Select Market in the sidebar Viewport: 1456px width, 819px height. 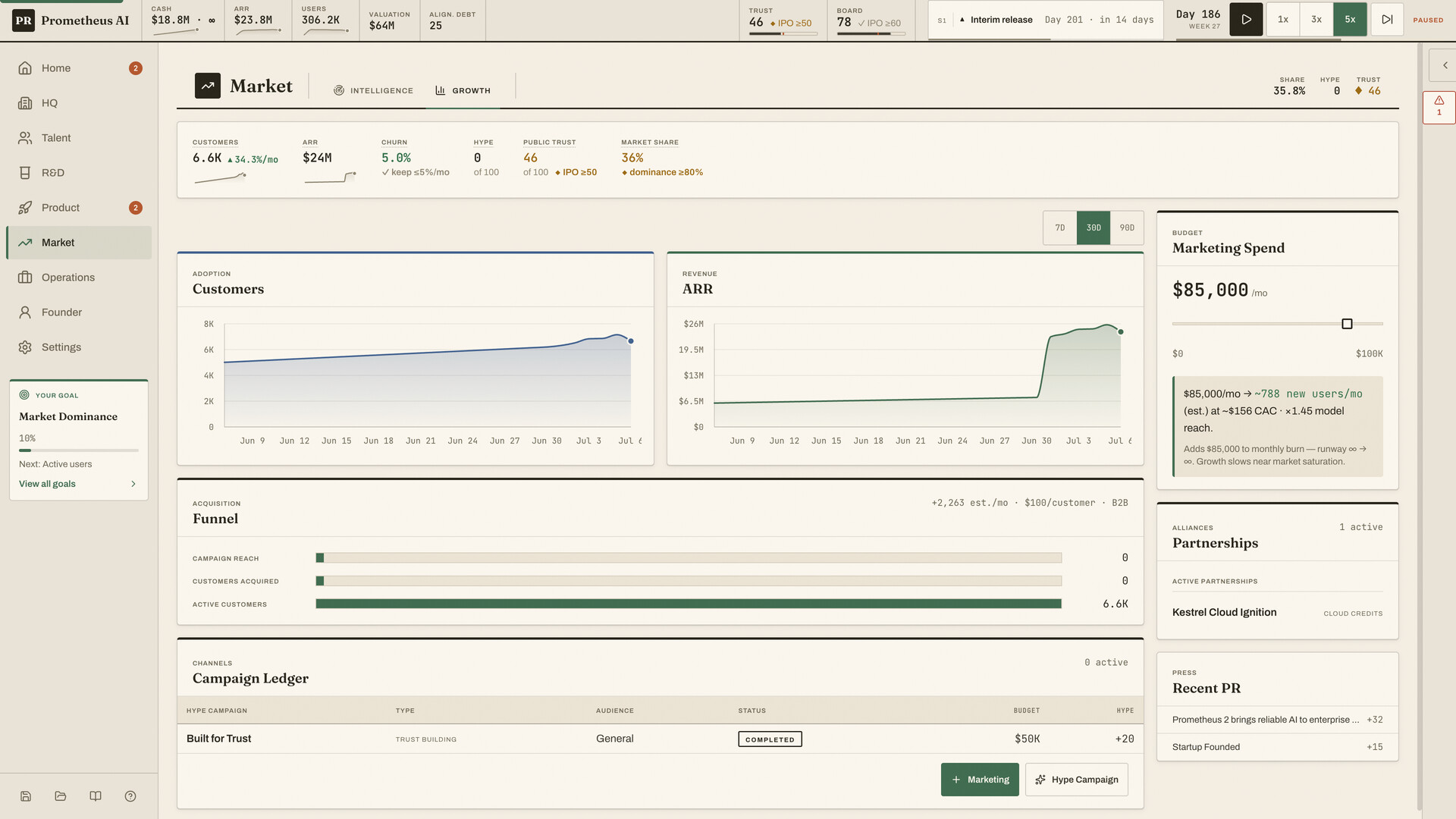[x=79, y=243]
